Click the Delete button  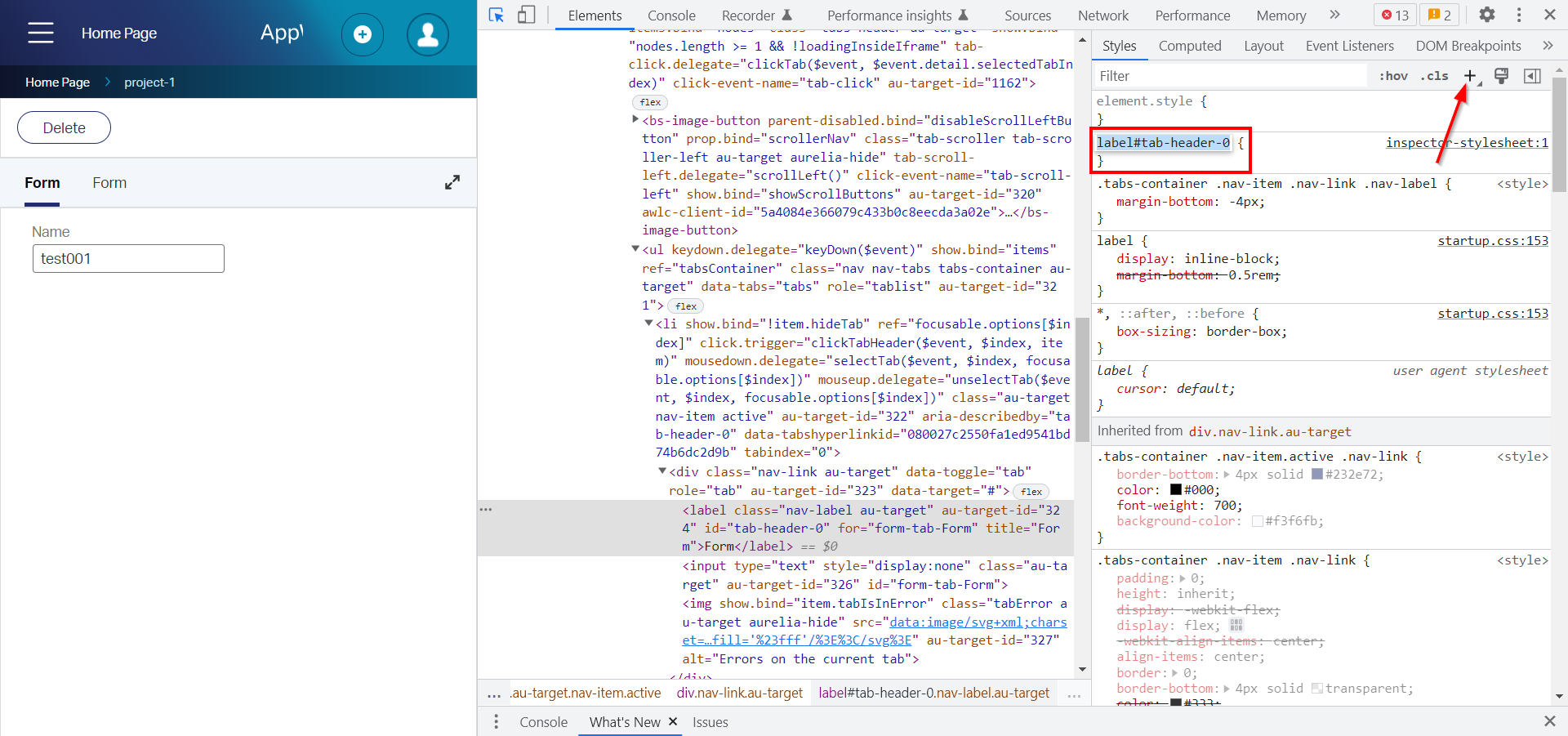click(64, 127)
